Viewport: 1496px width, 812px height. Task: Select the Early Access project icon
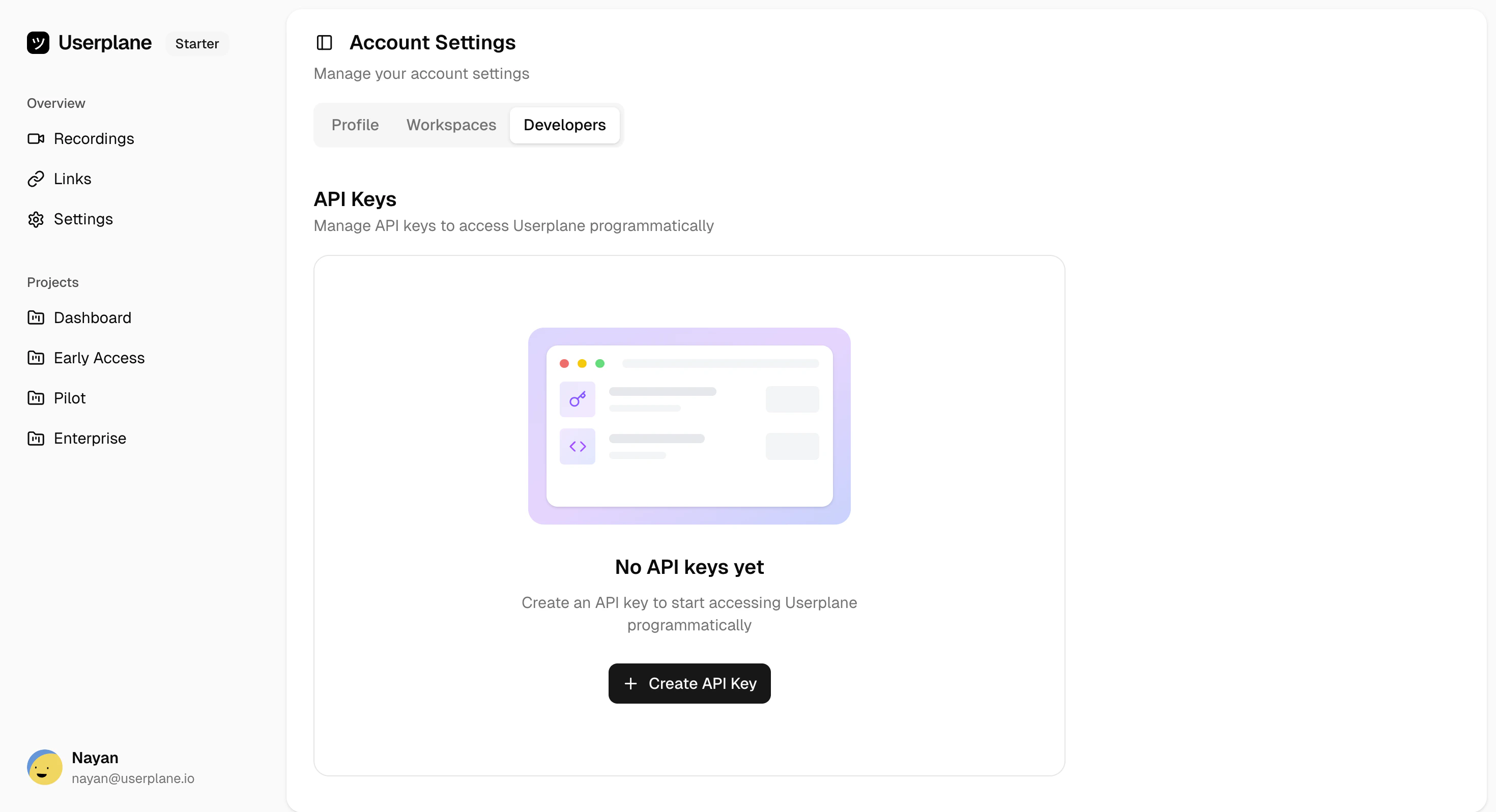tap(37, 358)
